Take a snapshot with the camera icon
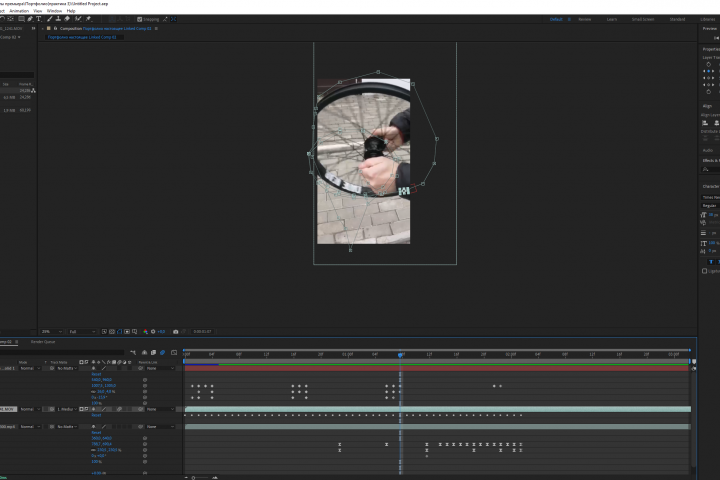Image resolution: width=720 pixels, height=480 pixels. (x=175, y=332)
